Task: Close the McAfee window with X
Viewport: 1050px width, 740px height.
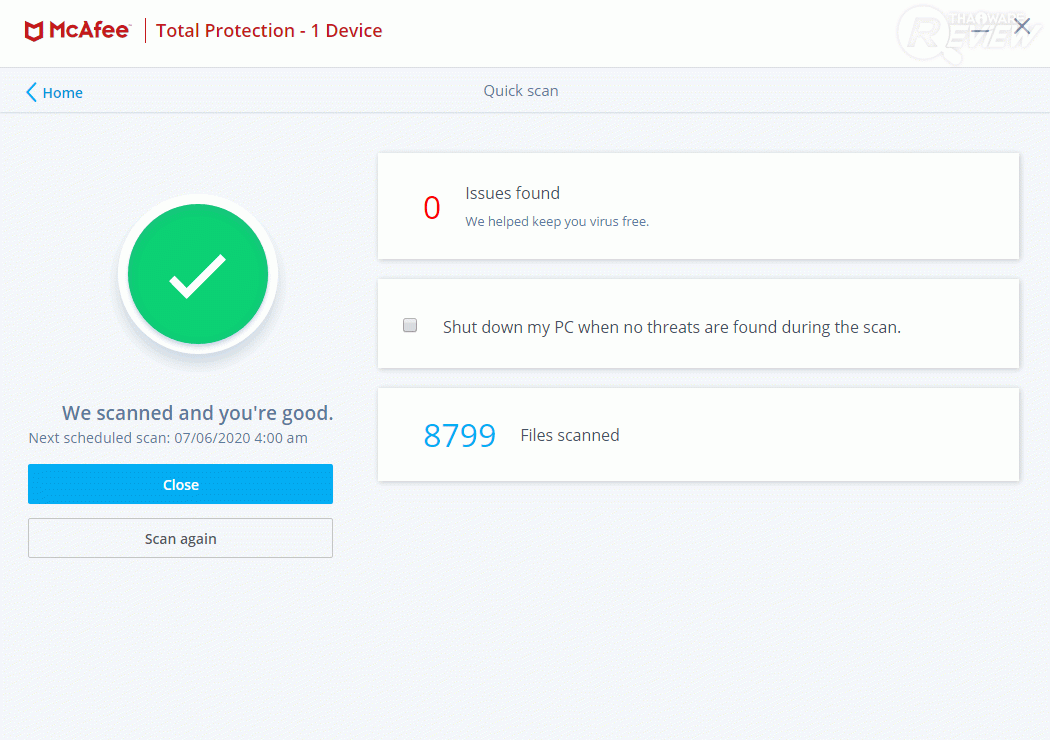Action: (x=1022, y=27)
